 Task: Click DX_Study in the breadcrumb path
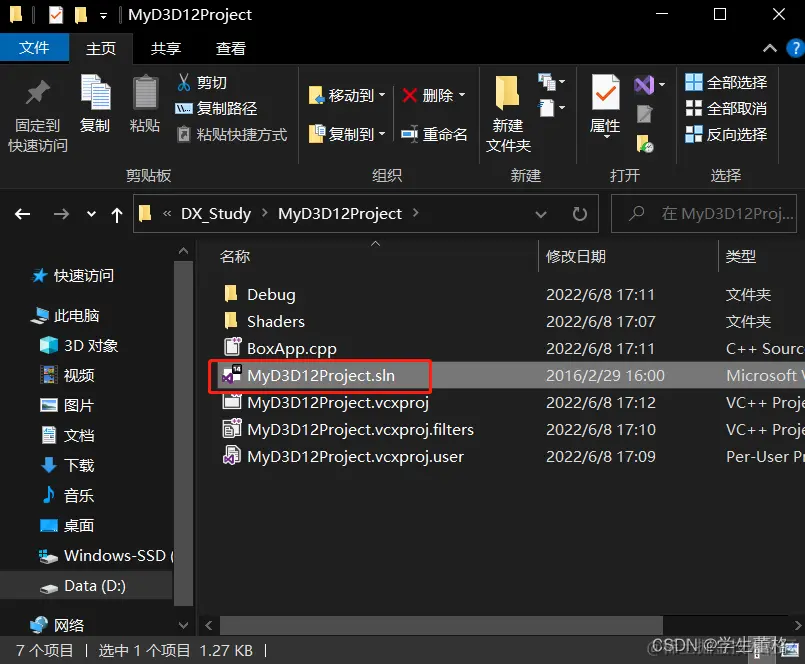216,214
